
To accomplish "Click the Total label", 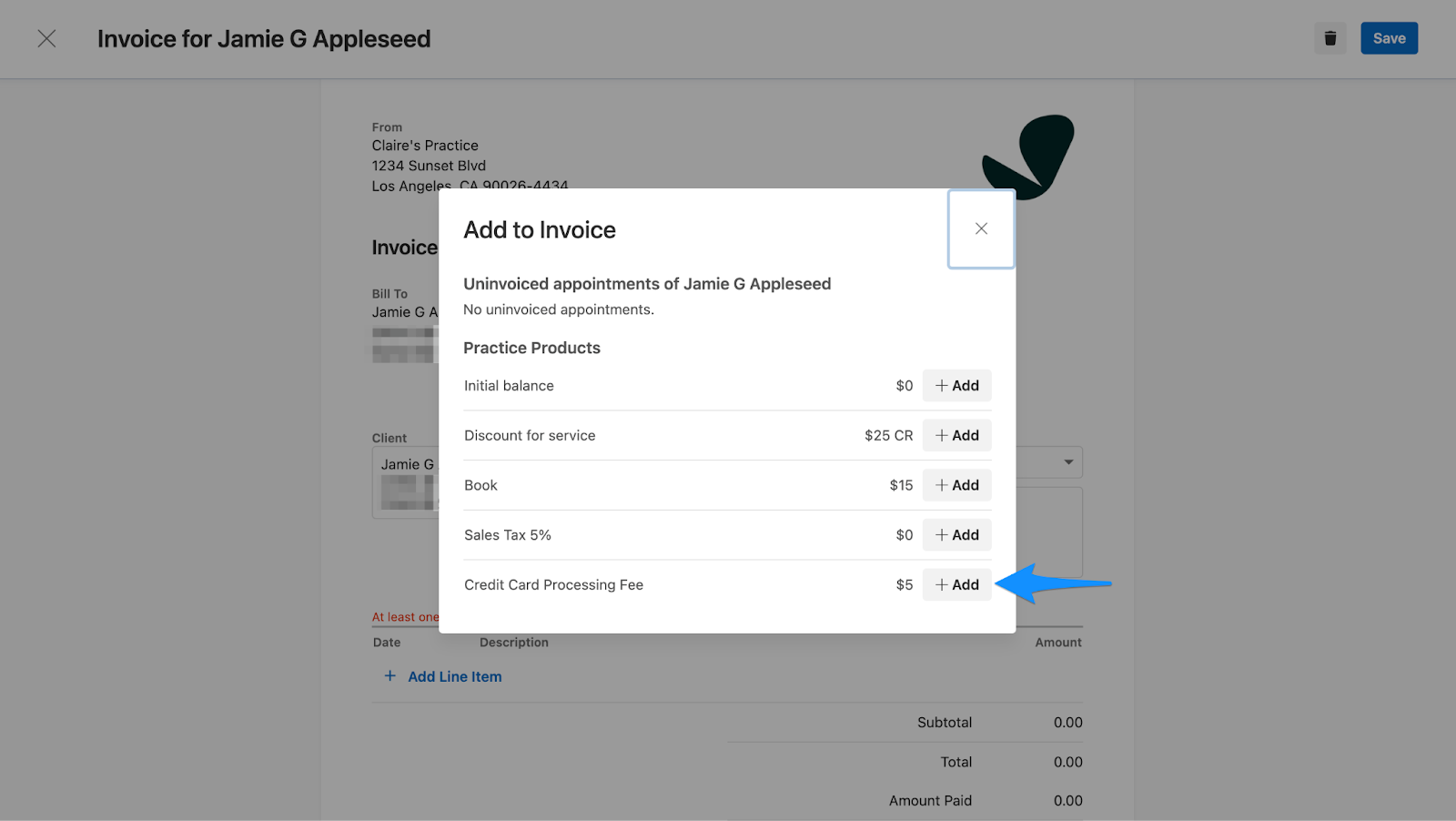I will click(x=955, y=762).
